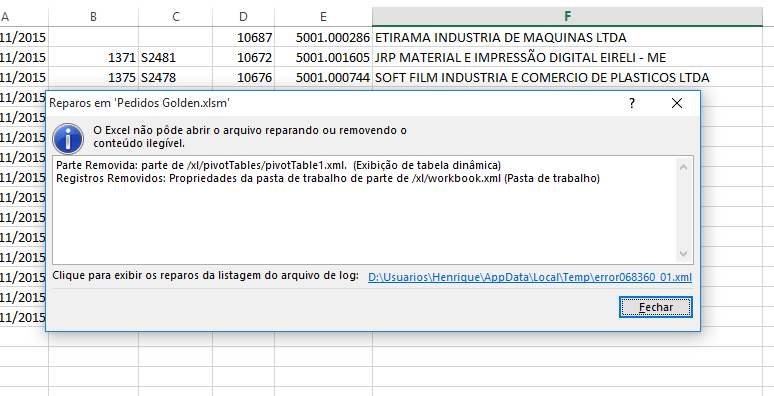This screenshot has height=396, width=774.
Task: Click the date cell in the ETIRAMA row
Action: click(24, 37)
